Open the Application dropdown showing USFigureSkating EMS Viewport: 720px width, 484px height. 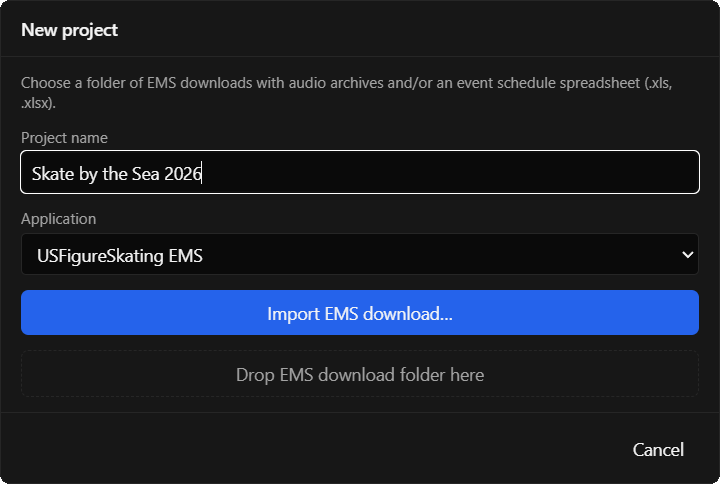(360, 254)
